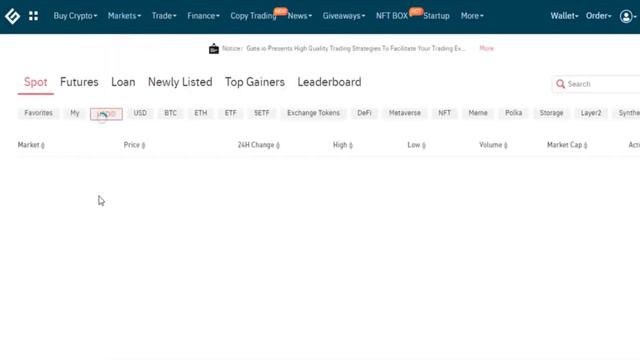640x360 pixels.
Task: Switch to the Top Gainers tab
Action: point(255,82)
